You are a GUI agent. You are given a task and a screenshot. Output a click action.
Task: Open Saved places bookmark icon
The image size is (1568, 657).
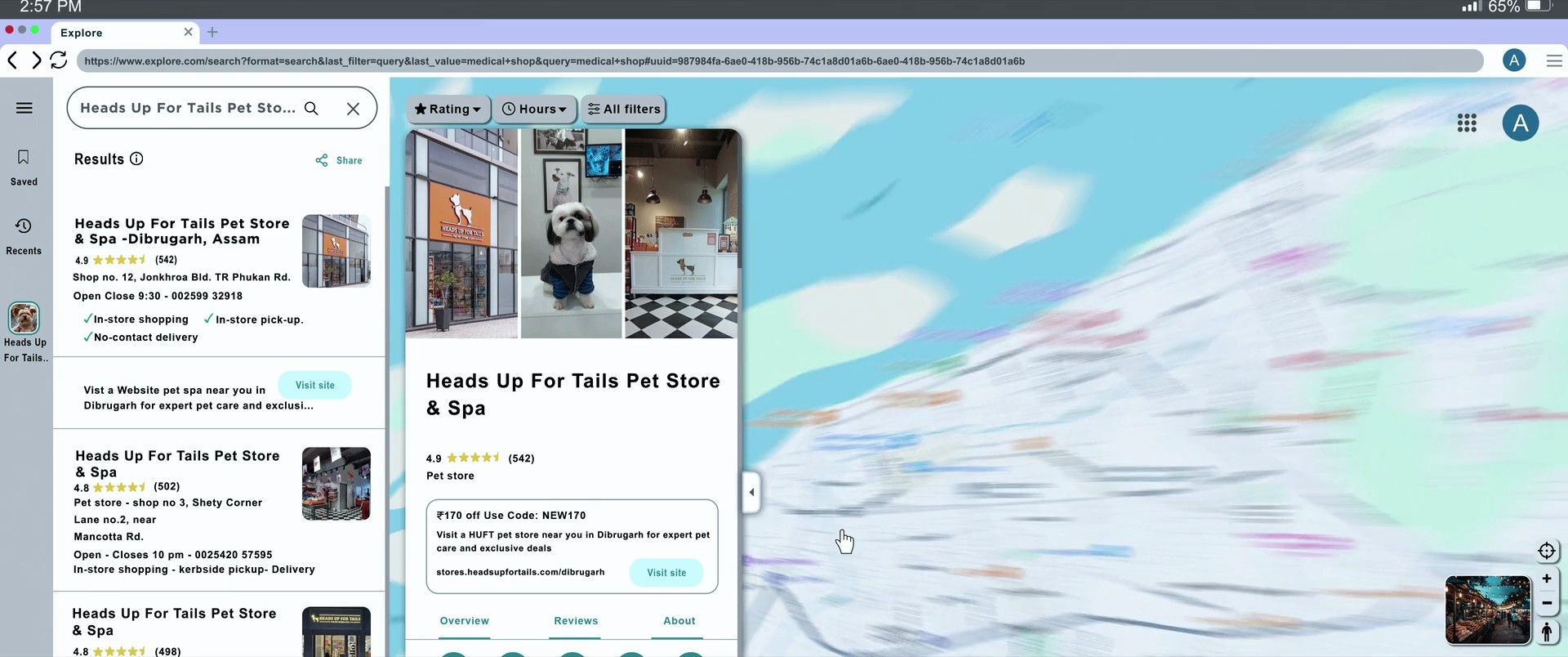click(x=24, y=157)
